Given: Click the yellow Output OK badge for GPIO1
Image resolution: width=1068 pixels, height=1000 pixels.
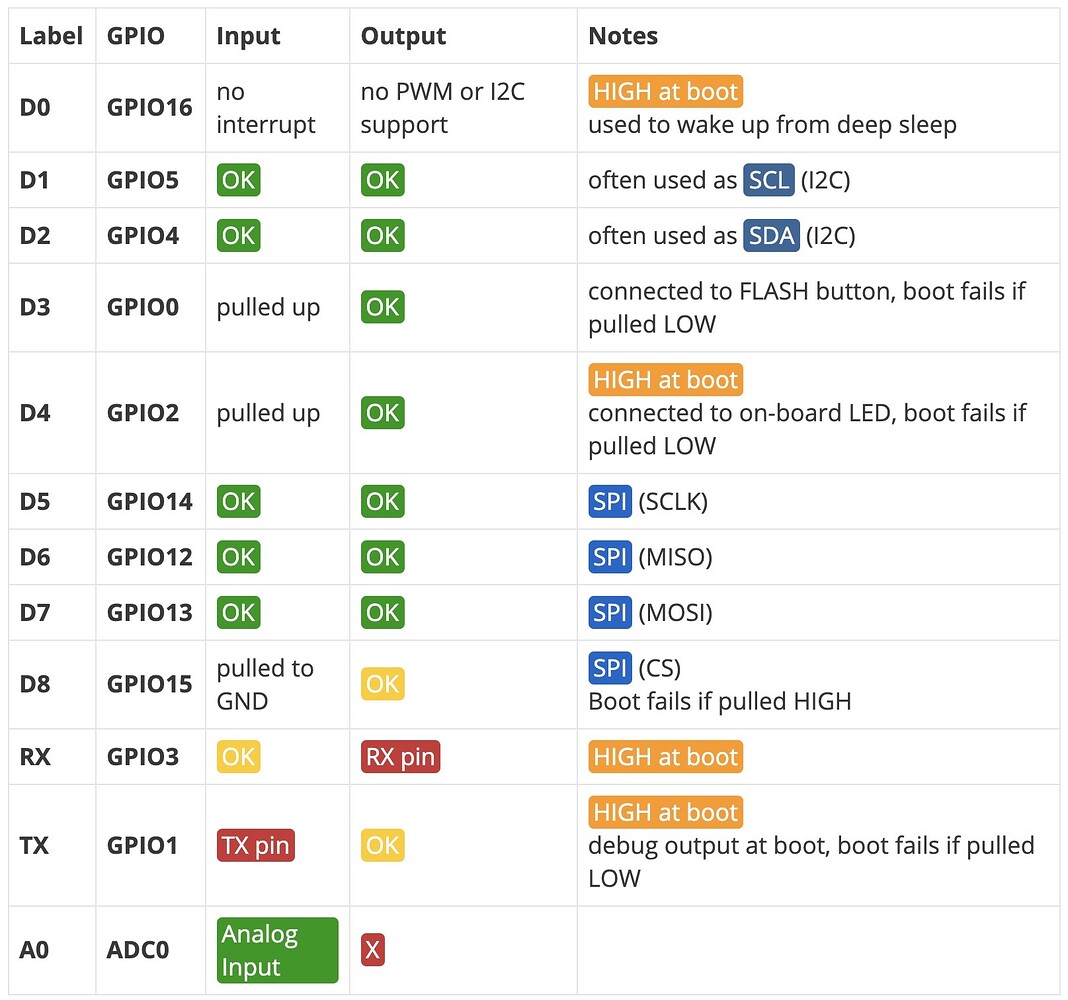Looking at the screenshot, I should [x=383, y=846].
